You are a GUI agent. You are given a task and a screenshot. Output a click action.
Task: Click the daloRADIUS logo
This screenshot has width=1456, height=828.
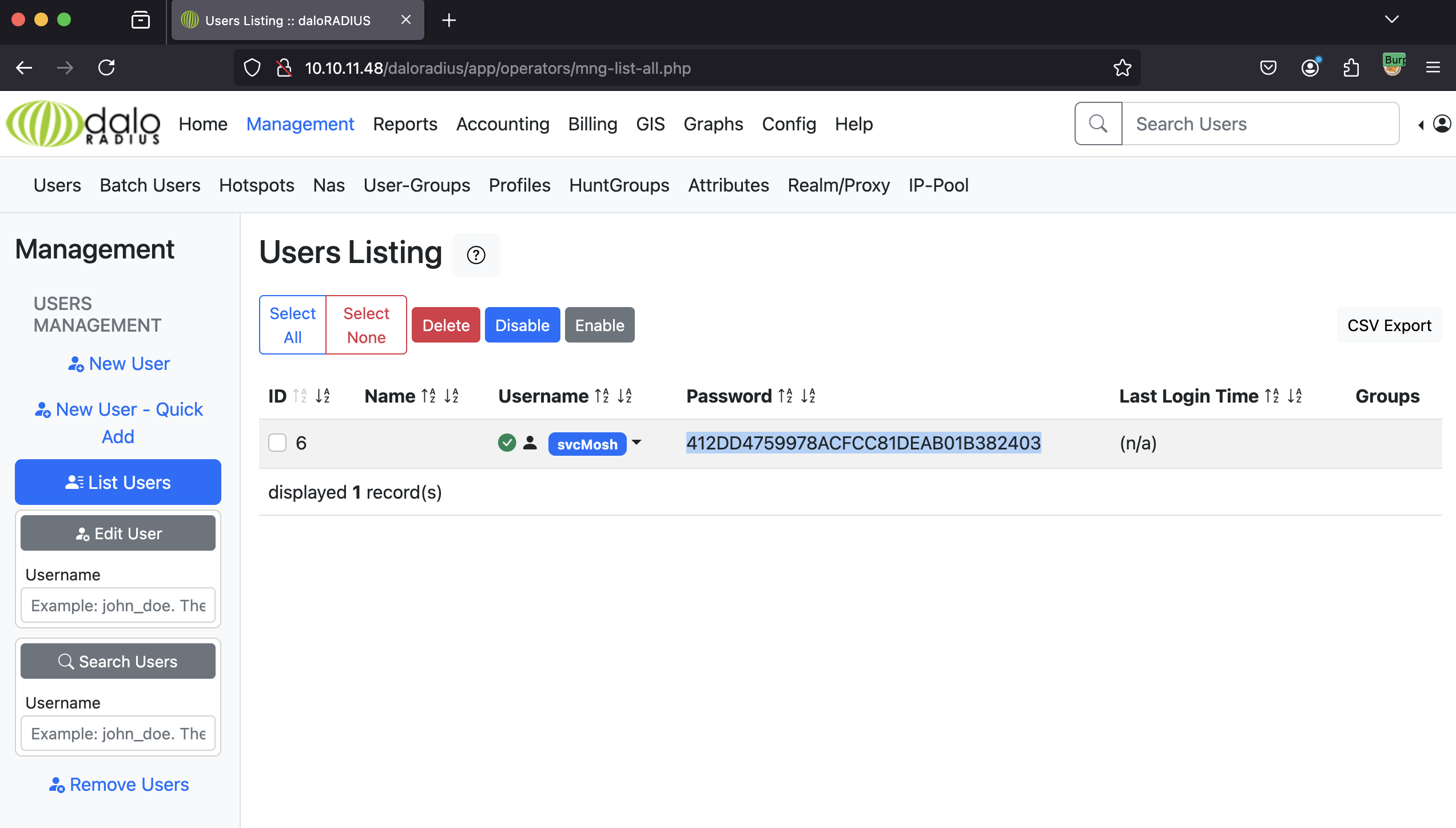tap(83, 124)
